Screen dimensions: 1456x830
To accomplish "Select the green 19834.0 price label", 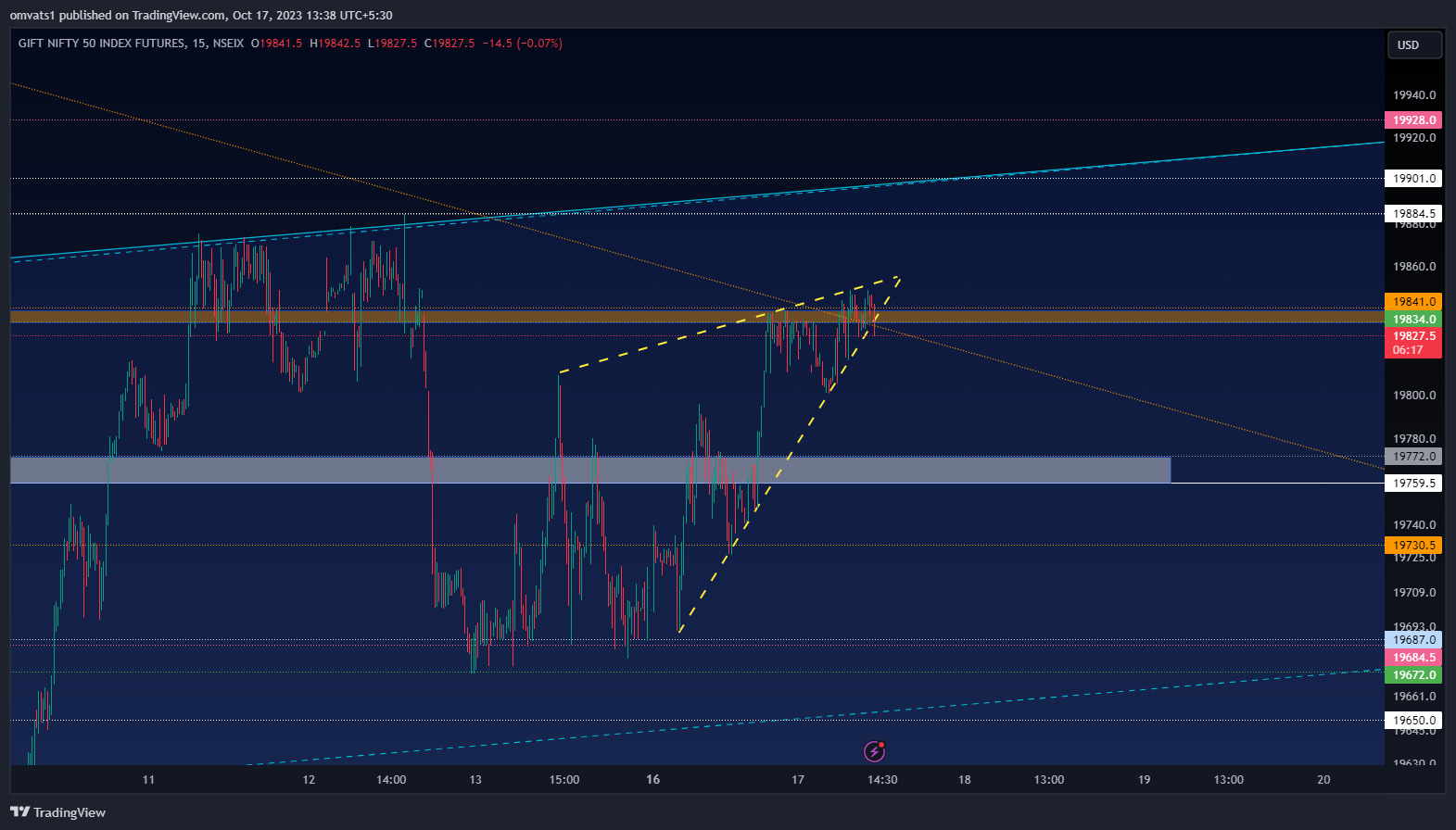I will click(x=1413, y=320).
